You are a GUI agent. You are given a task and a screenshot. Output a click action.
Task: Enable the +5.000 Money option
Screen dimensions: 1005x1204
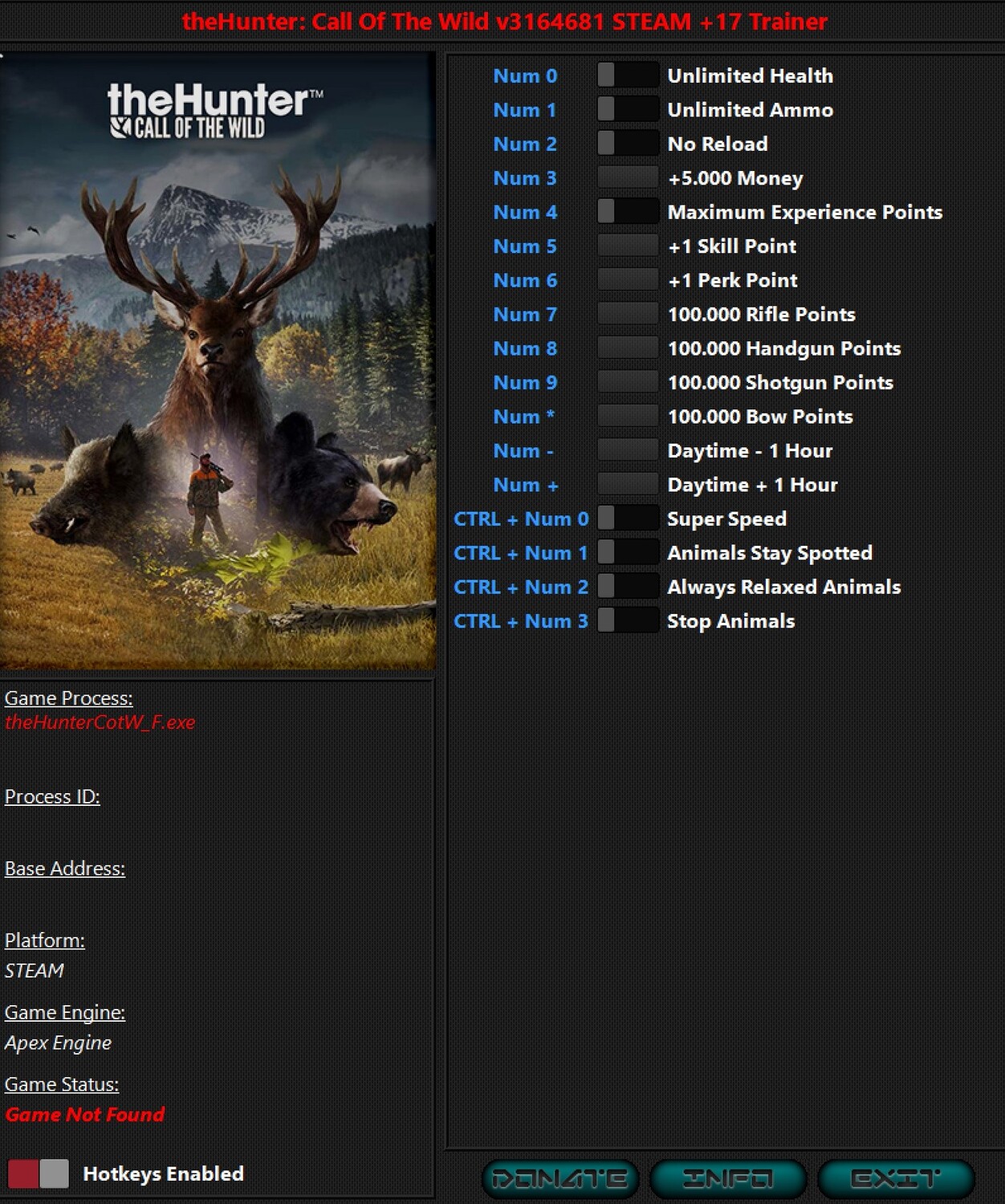click(627, 178)
